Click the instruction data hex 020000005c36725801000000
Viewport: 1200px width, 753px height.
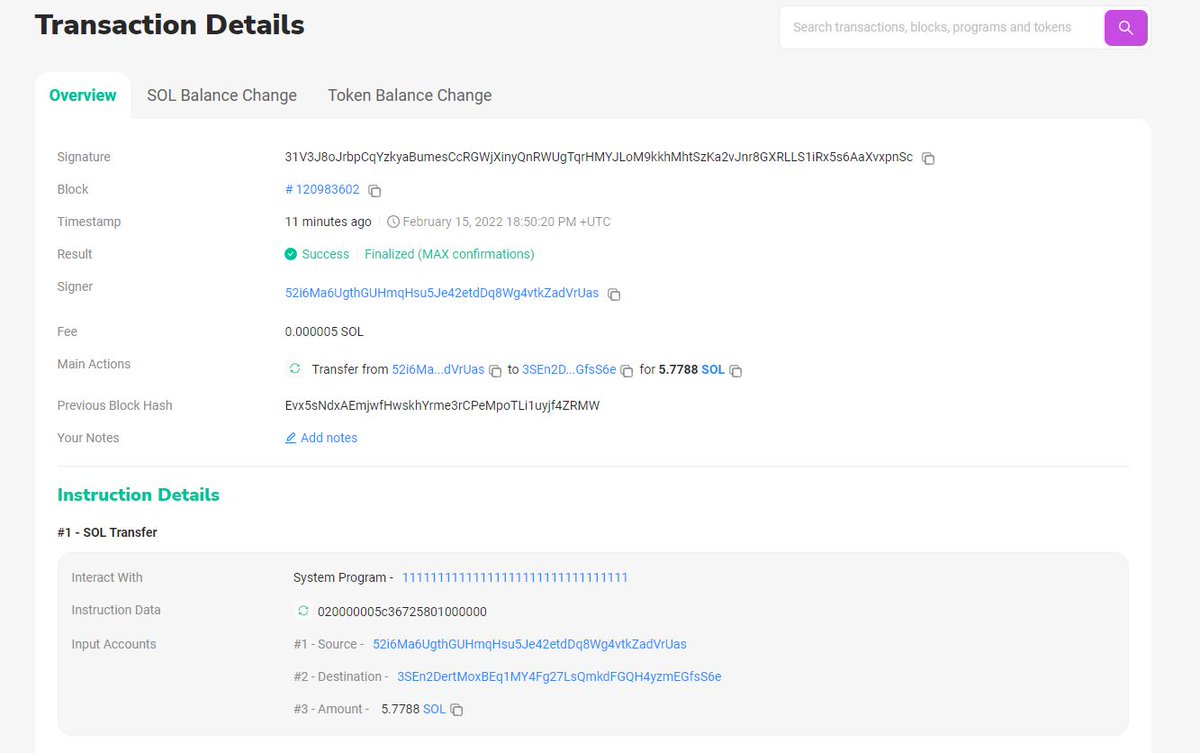(402, 611)
